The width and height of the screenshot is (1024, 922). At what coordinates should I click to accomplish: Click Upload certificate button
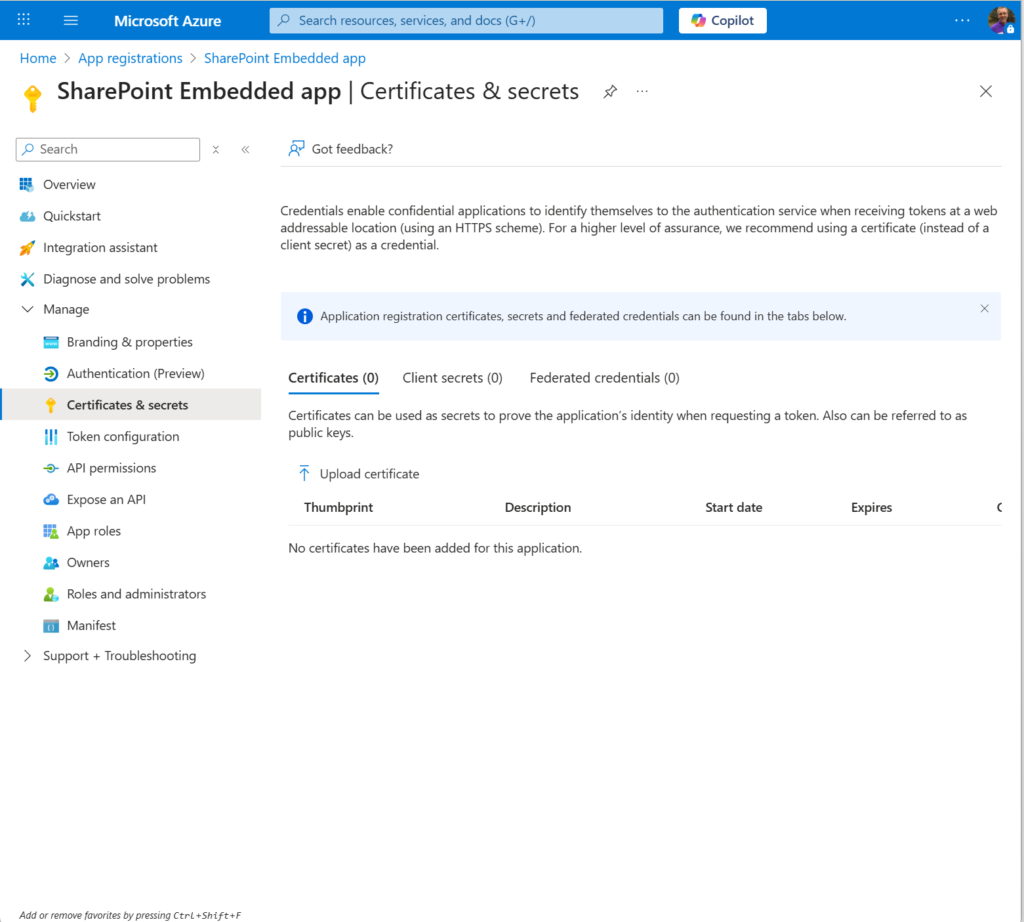(x=359, y=474)
